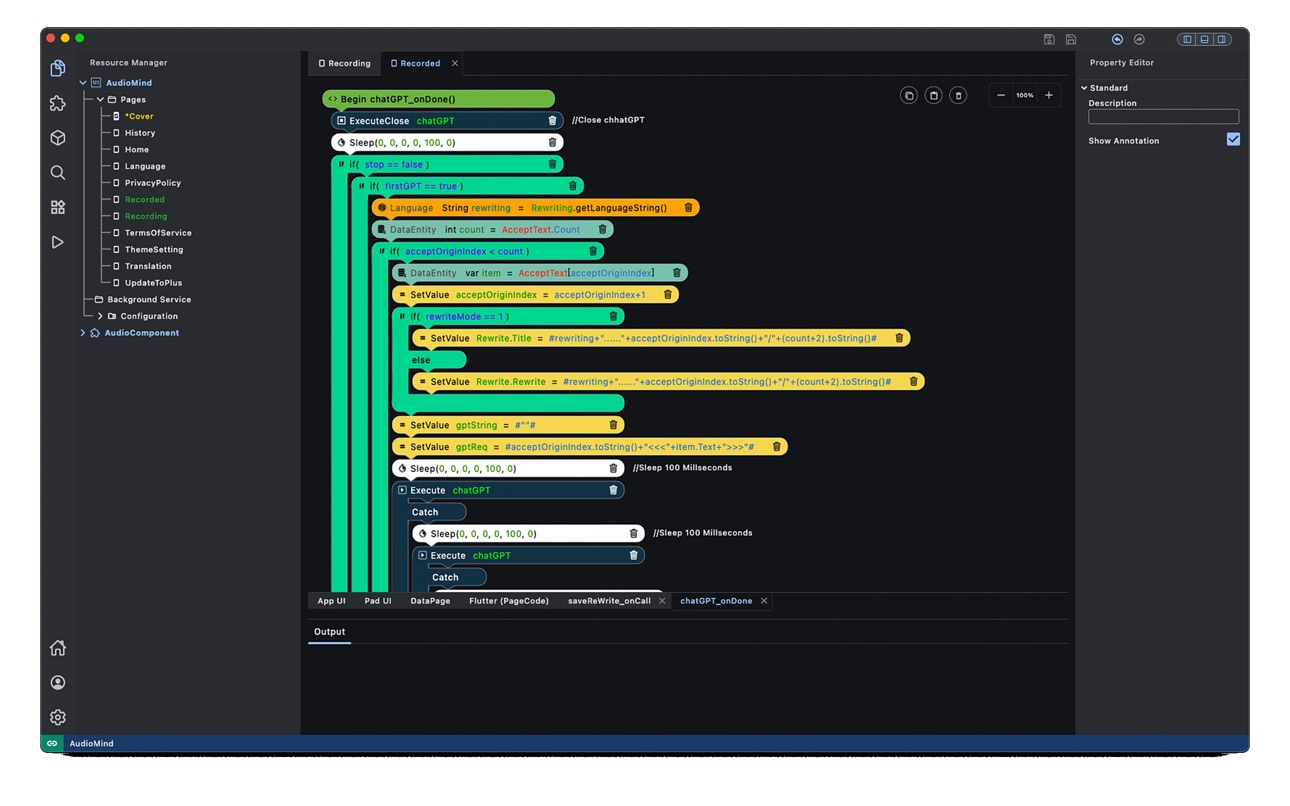Select the Begin chatGPT_onDone() block
The height and width of the screenshot is (806, 1290).
(438, 99)
